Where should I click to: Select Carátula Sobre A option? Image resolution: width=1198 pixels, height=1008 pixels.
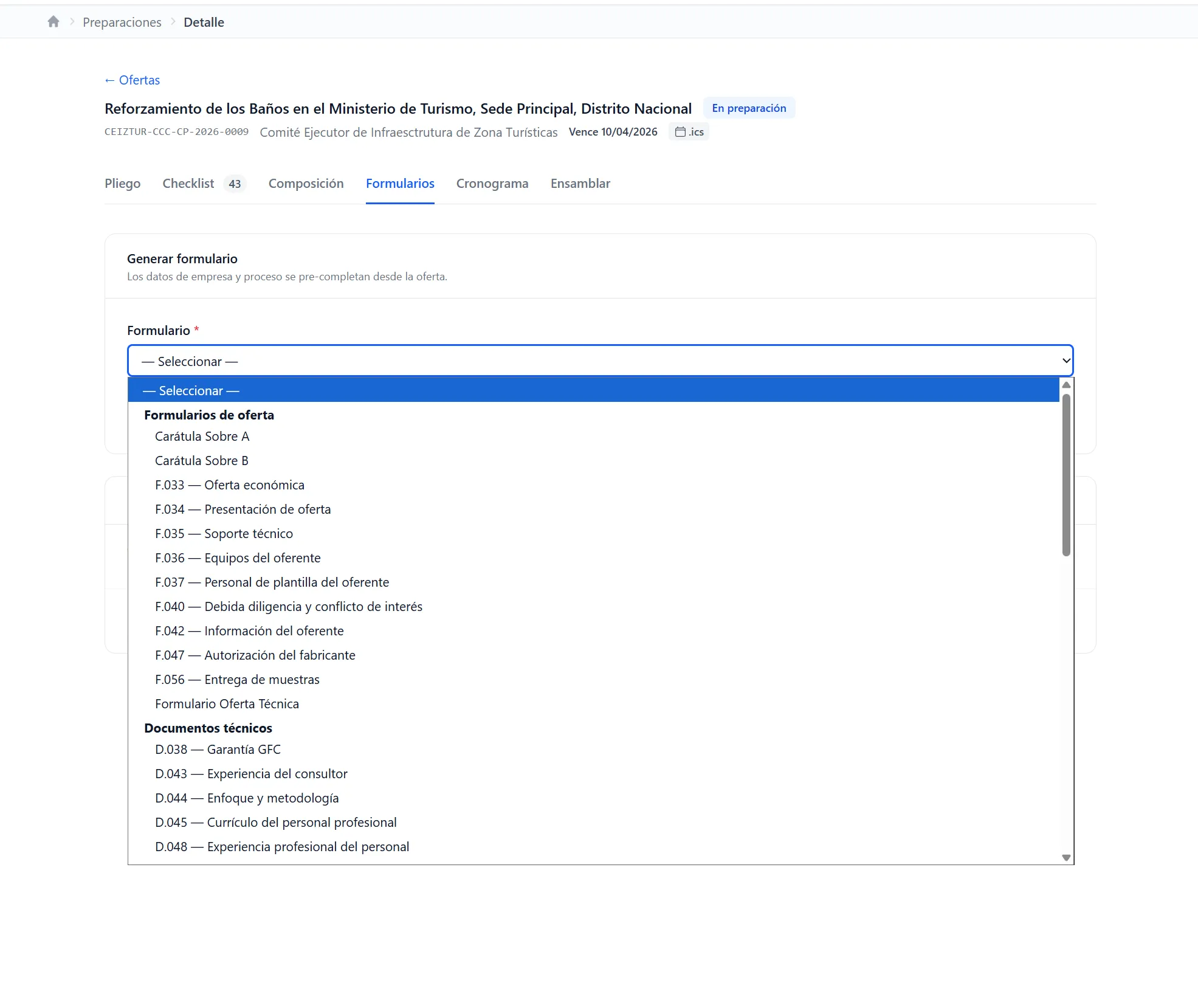point(593,437)
